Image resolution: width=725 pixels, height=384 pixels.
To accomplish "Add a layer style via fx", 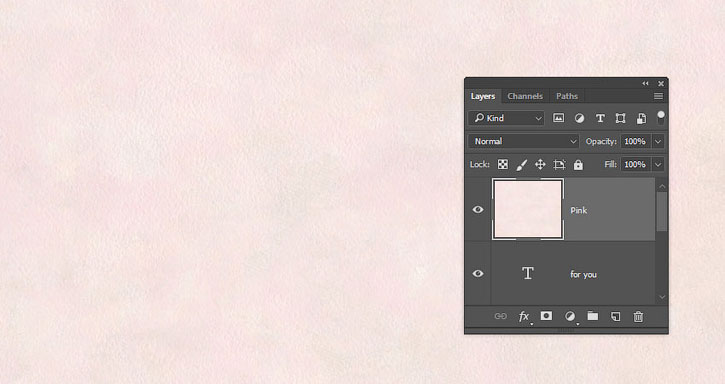I will [524, 316].
